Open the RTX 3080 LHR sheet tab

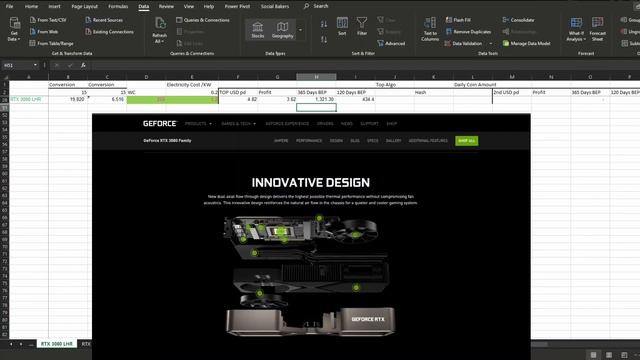57,344
